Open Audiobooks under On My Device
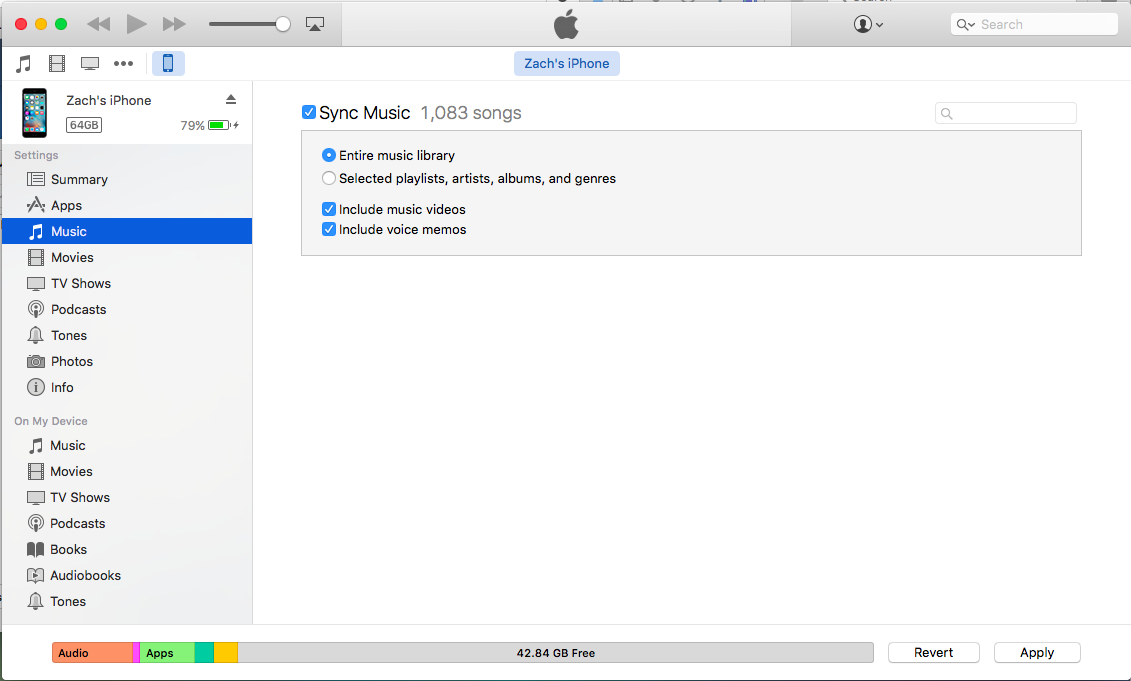This screenshot has width=1131, height=681. (x=127, y=575)
